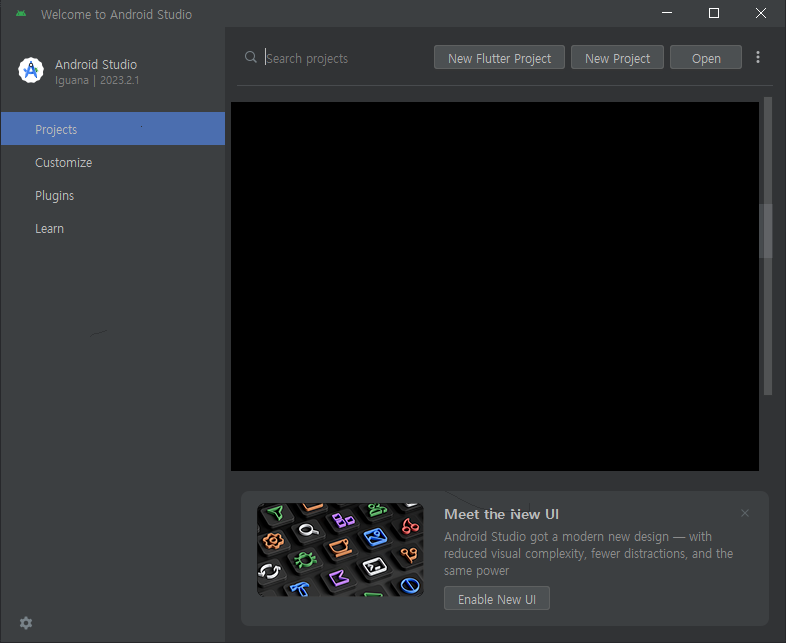Image resolution: width=786 pixels, height=643 pixels.
Task: Click the Meet the New UI heading
Action: (501, 514)
